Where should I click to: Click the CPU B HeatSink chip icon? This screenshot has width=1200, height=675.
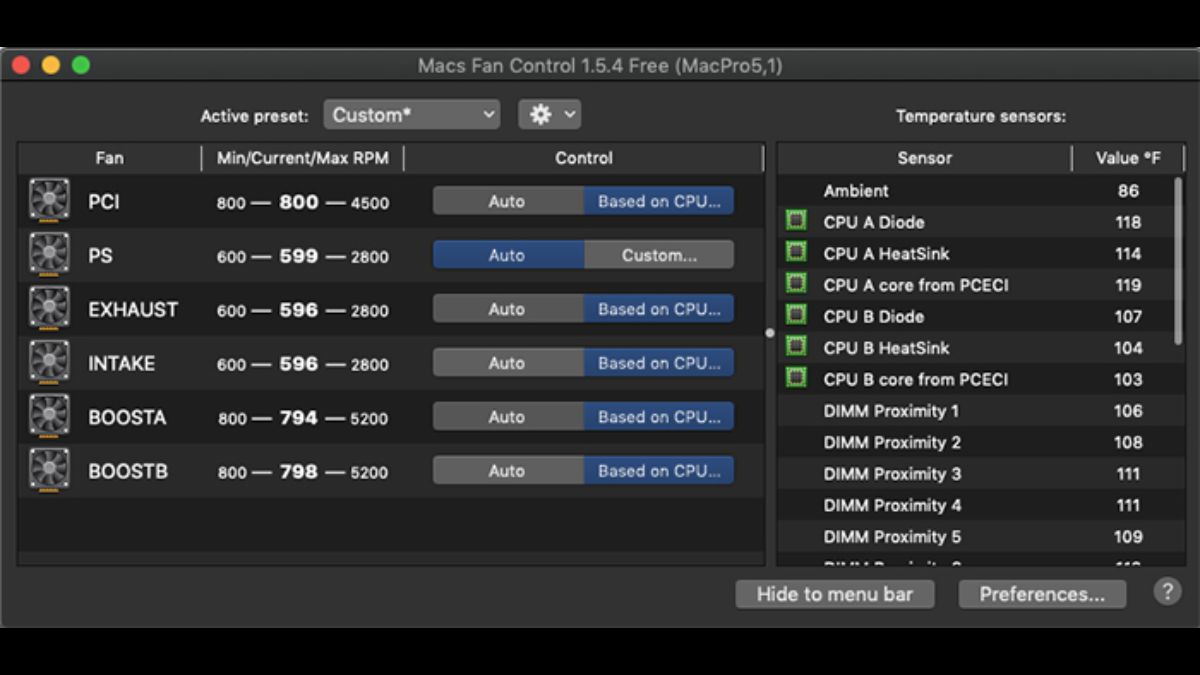[x=796, y=346]
